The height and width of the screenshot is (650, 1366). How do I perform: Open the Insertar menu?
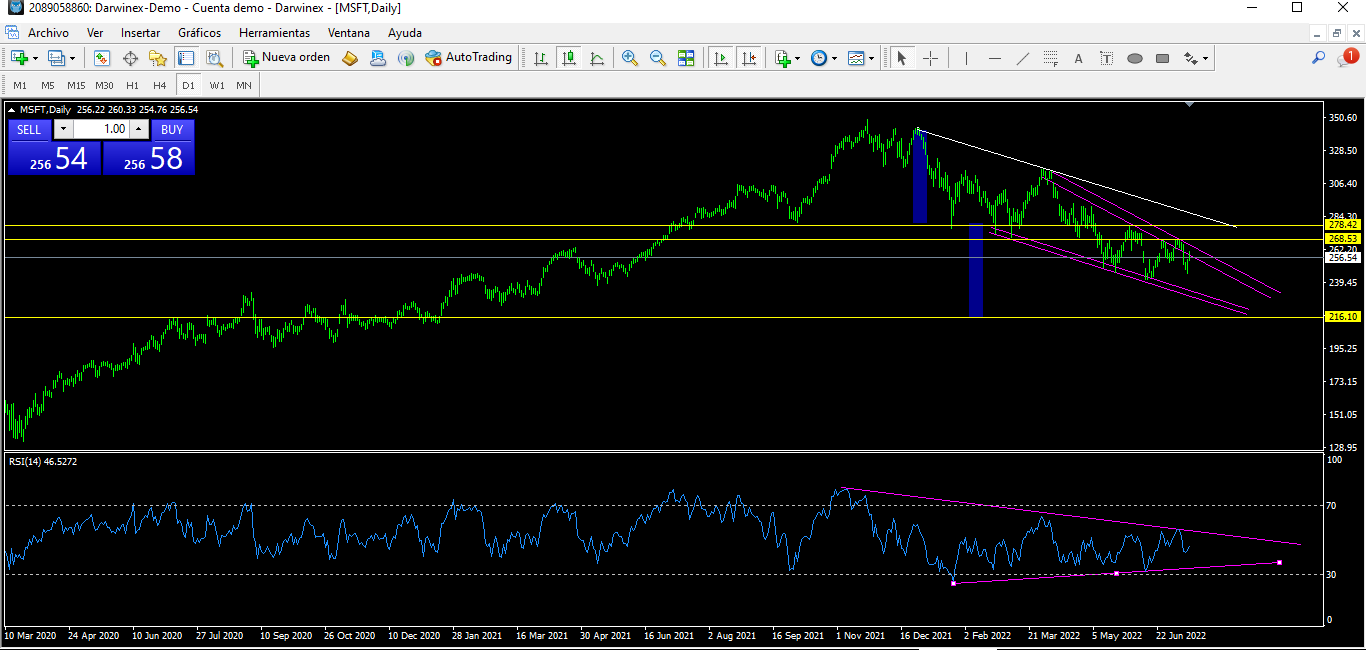pyautogui.click(x=140, y=33)
